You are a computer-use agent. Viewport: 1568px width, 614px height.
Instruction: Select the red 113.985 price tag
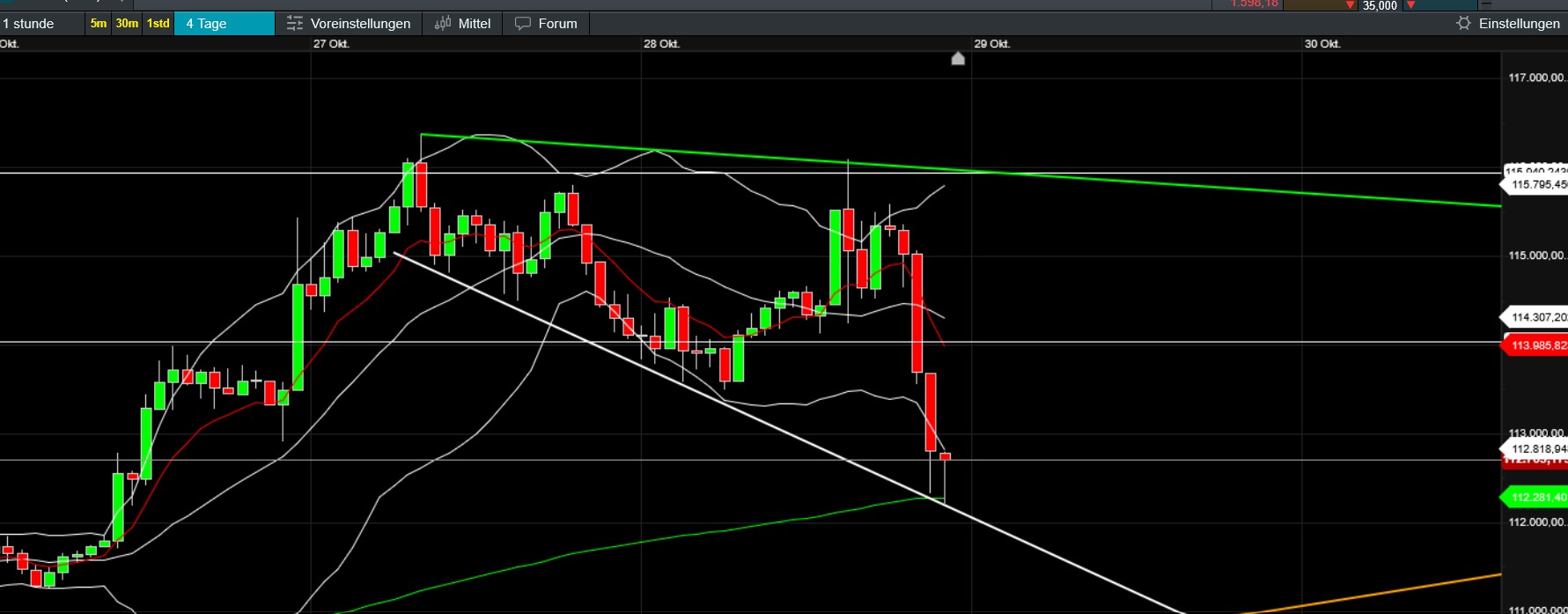point(1536,345)
